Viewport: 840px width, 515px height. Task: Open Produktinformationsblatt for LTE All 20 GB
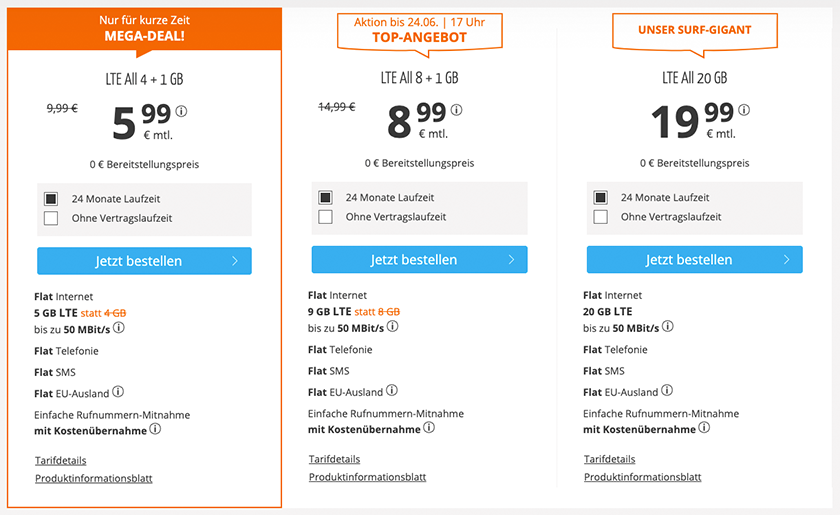[x=642, y=477]
